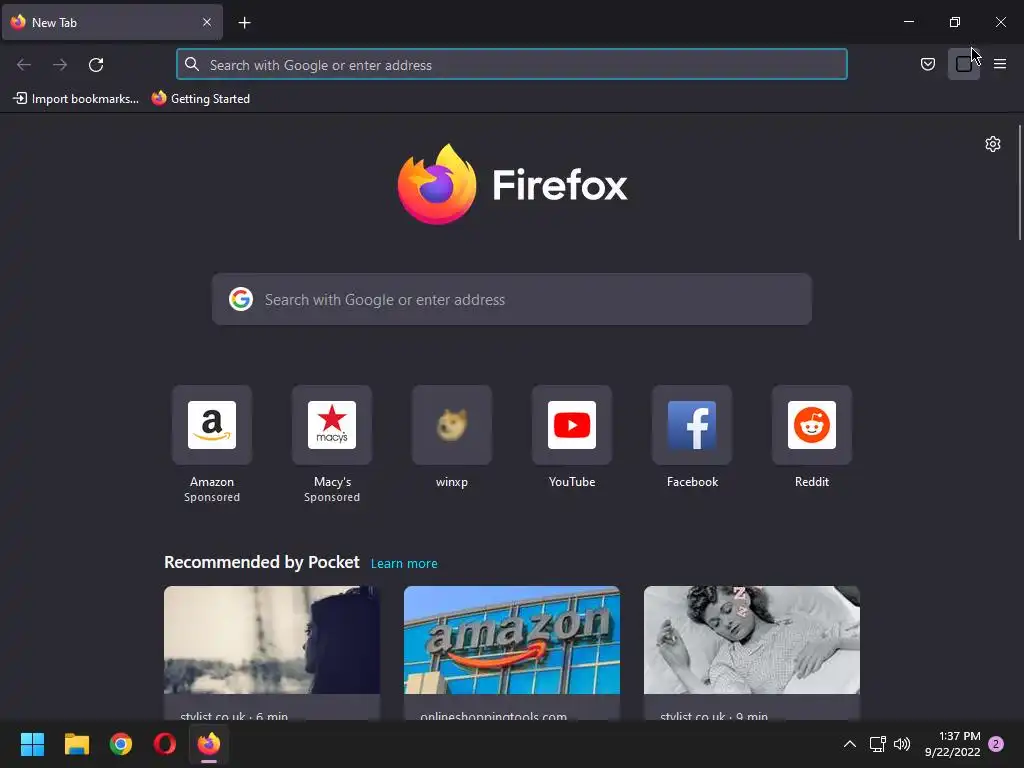Image resolution: width=1024 pixels, height=768 pixels.
Task: Open Import bookmarks from bookmarks toolbar
Action: (x=76, y=99)
